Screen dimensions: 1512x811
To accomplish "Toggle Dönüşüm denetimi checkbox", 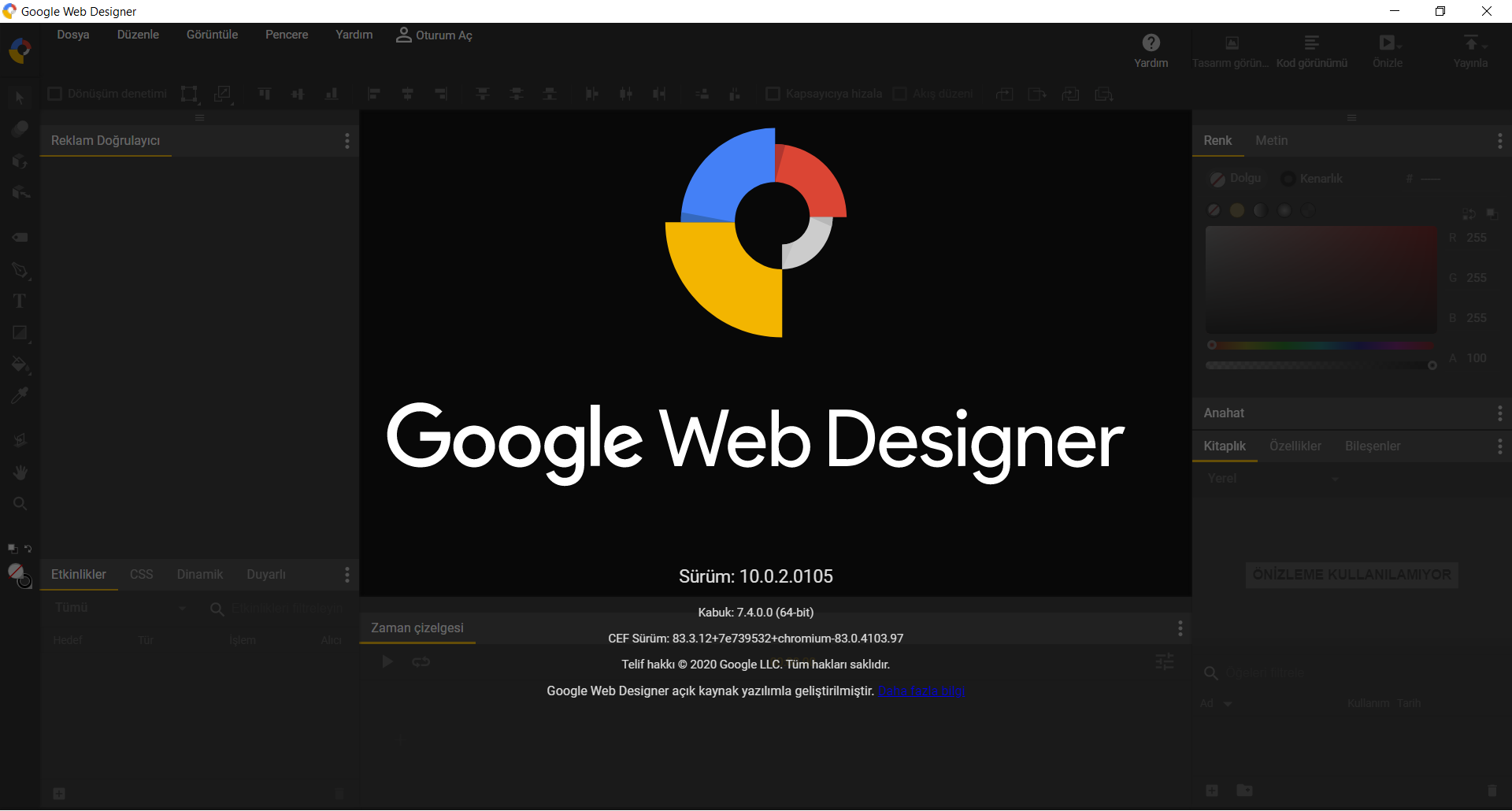I will [54, 94].
